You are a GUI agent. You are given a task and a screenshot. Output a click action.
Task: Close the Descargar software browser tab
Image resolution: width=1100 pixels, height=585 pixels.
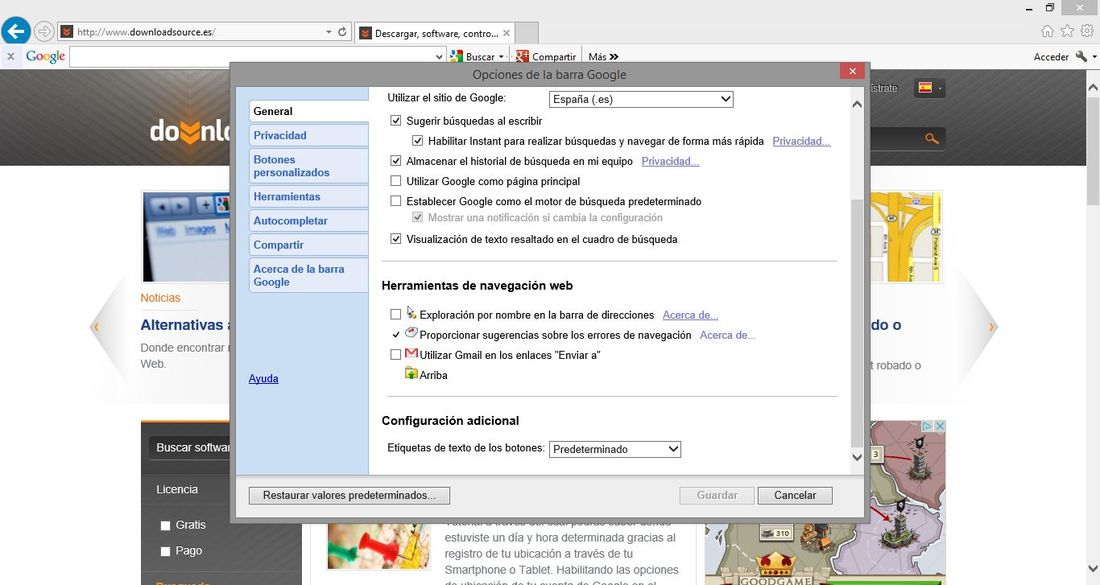click(507, 33)
